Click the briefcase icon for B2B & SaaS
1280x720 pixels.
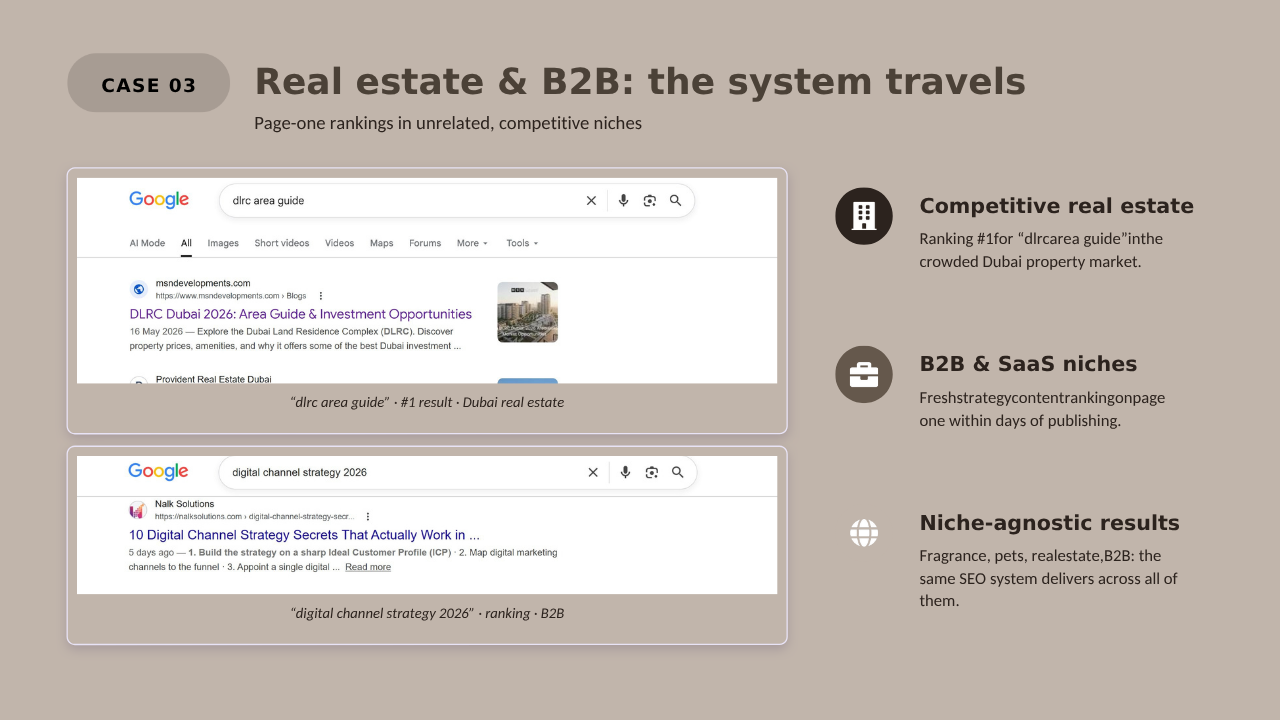tap(864, 375)
